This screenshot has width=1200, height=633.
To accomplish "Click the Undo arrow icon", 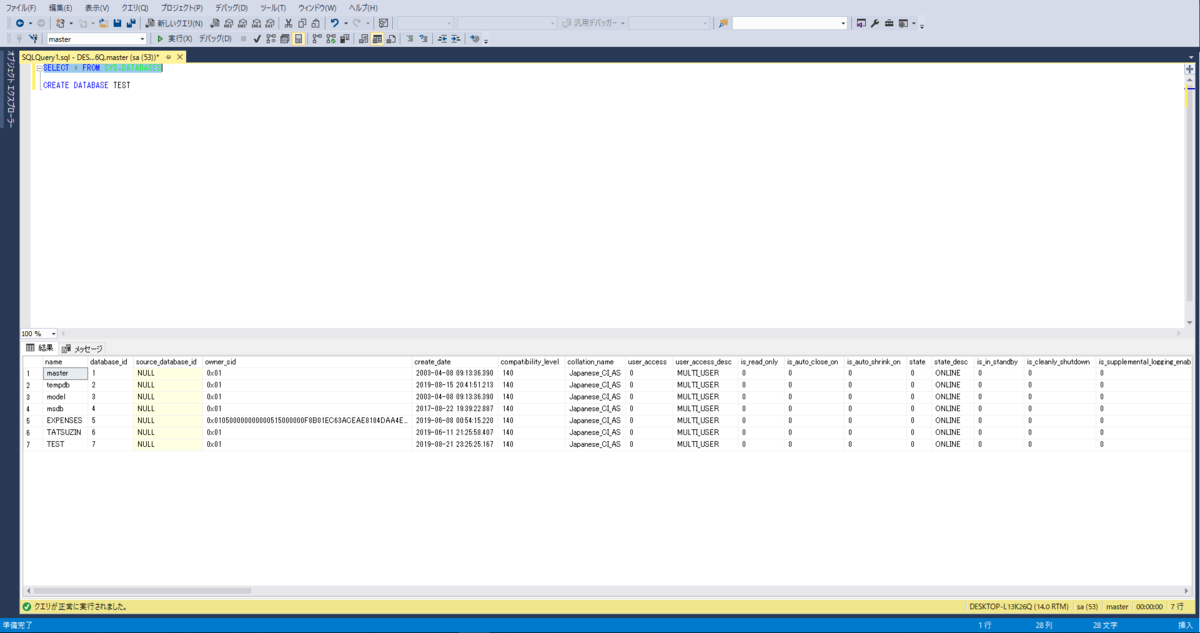I will 335,23.
